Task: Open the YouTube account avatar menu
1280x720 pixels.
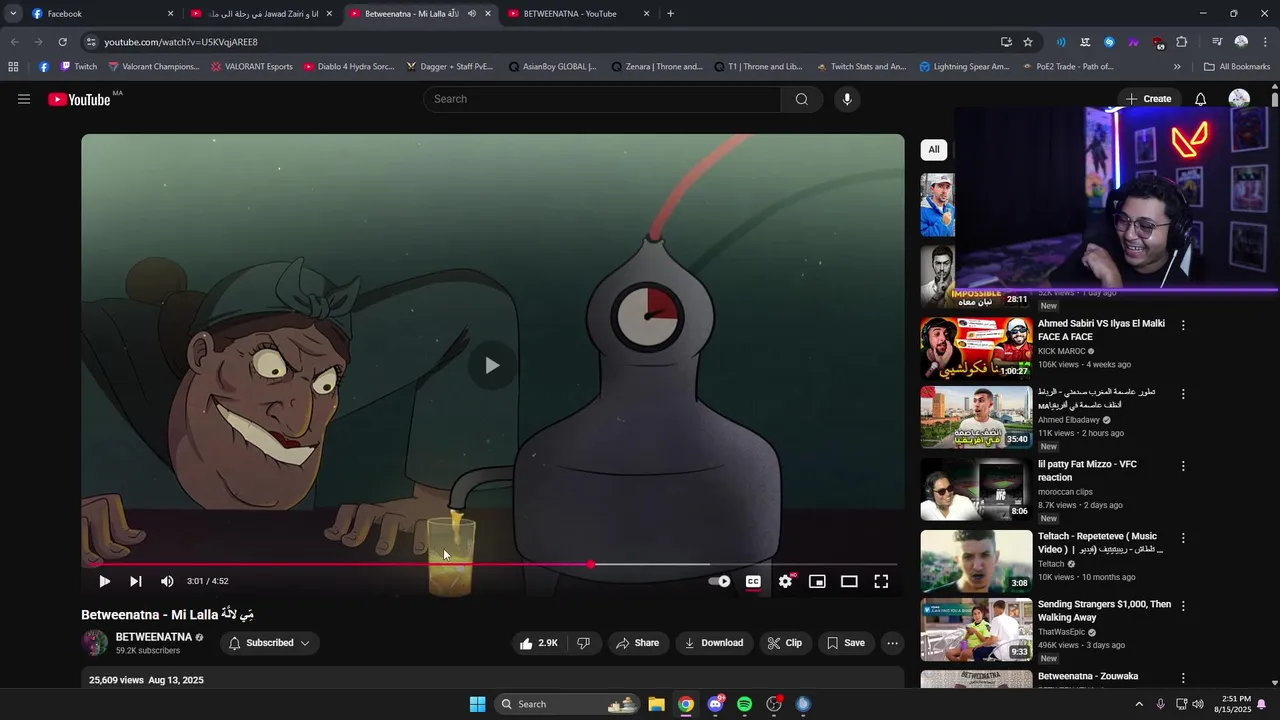Action: (x=1239, y=99)
